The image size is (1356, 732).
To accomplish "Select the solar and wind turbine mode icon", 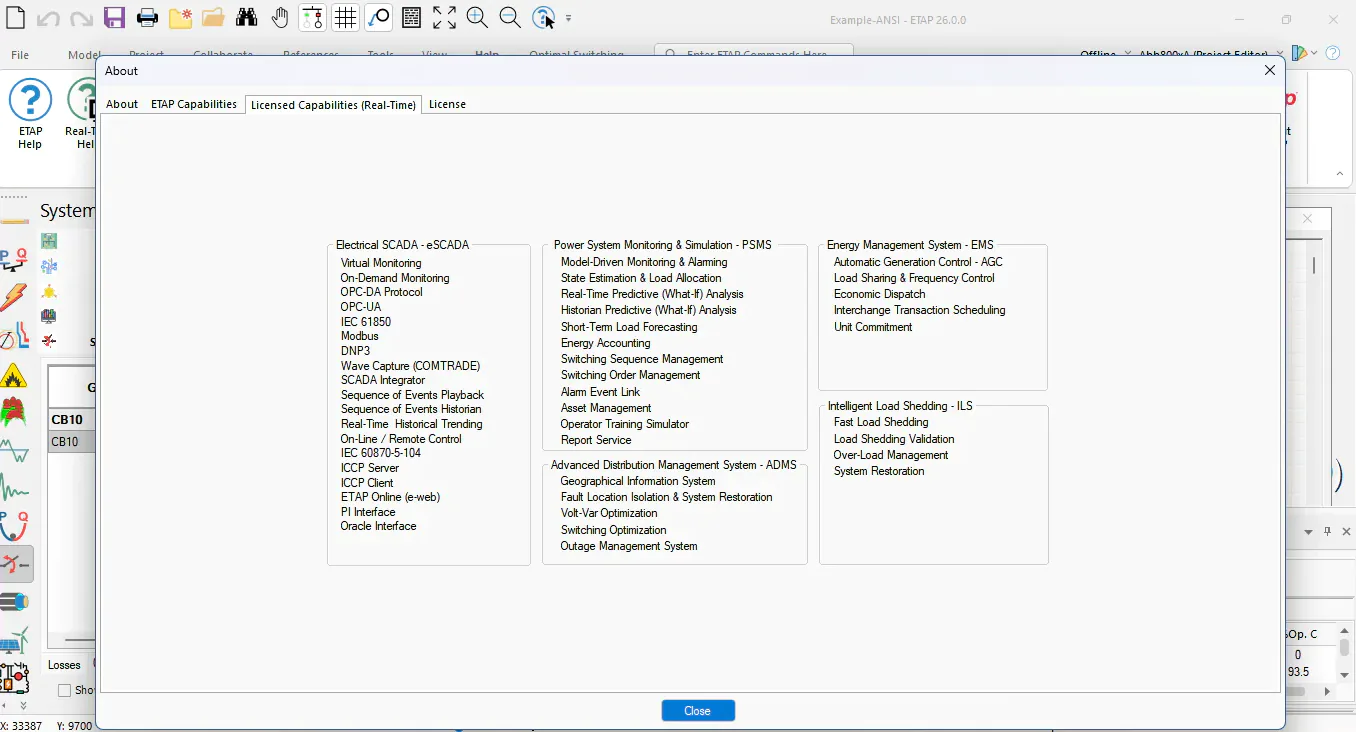I will [14, 641].
